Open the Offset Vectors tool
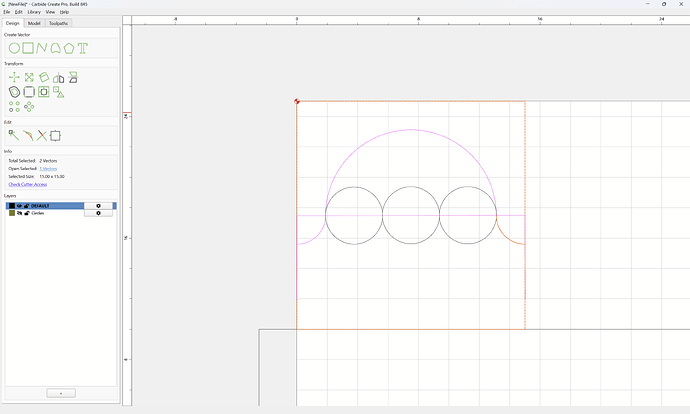Screen dimensions: 690x414 pyautogui.click(x=14, y=92)
